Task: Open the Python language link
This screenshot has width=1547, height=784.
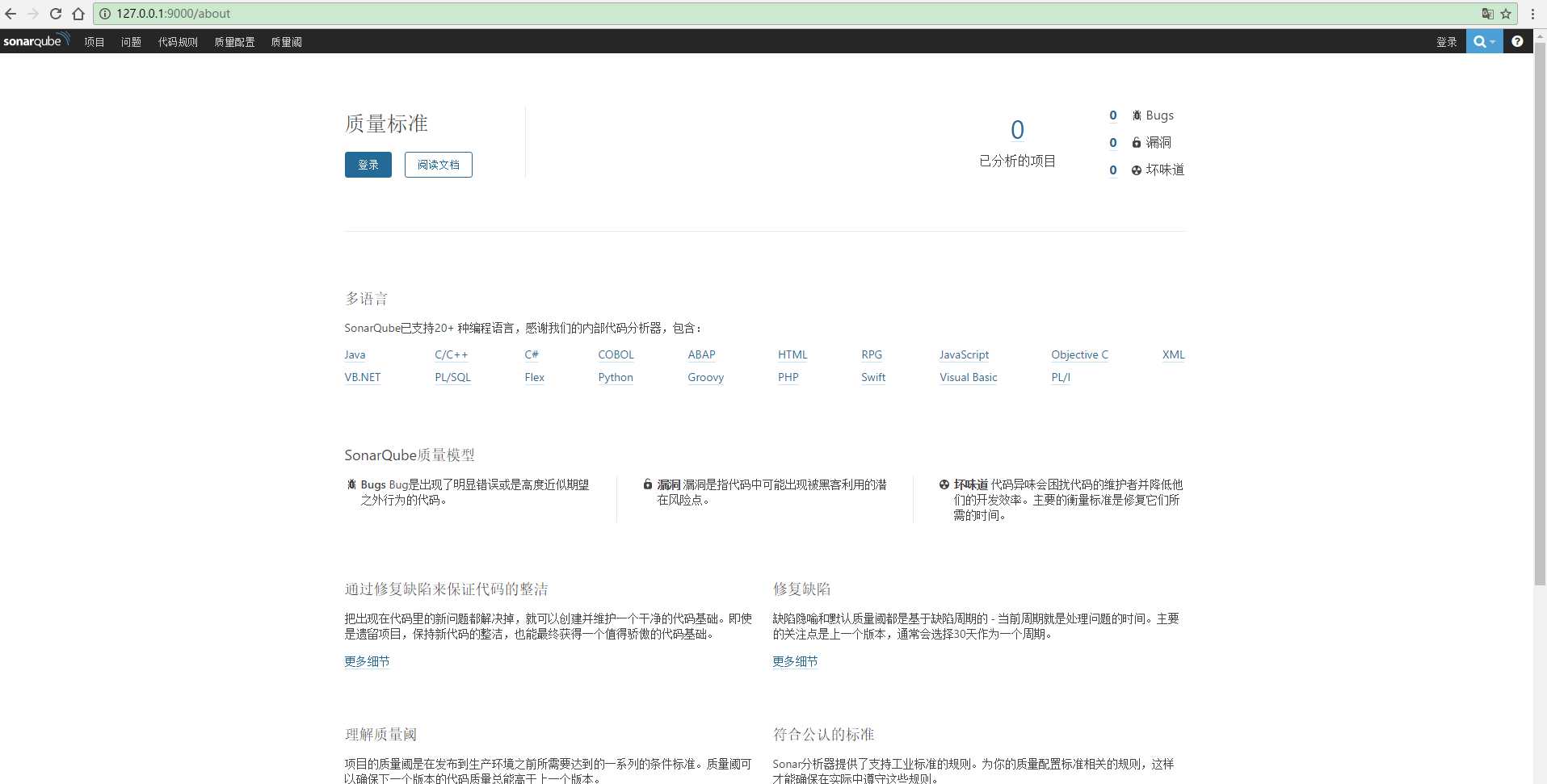Action: coord(616,377)
